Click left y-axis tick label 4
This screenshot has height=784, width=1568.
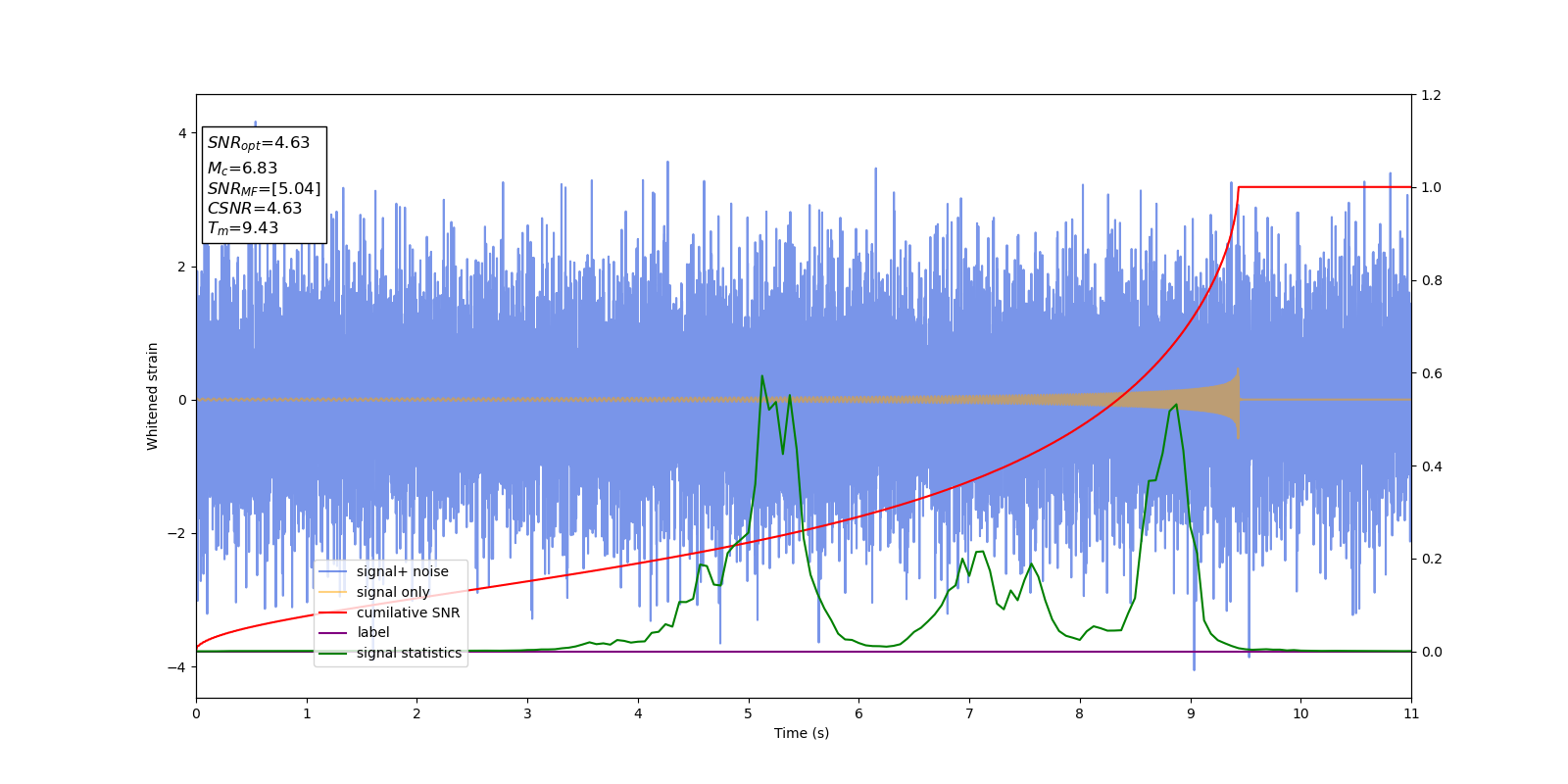(181, 133)
